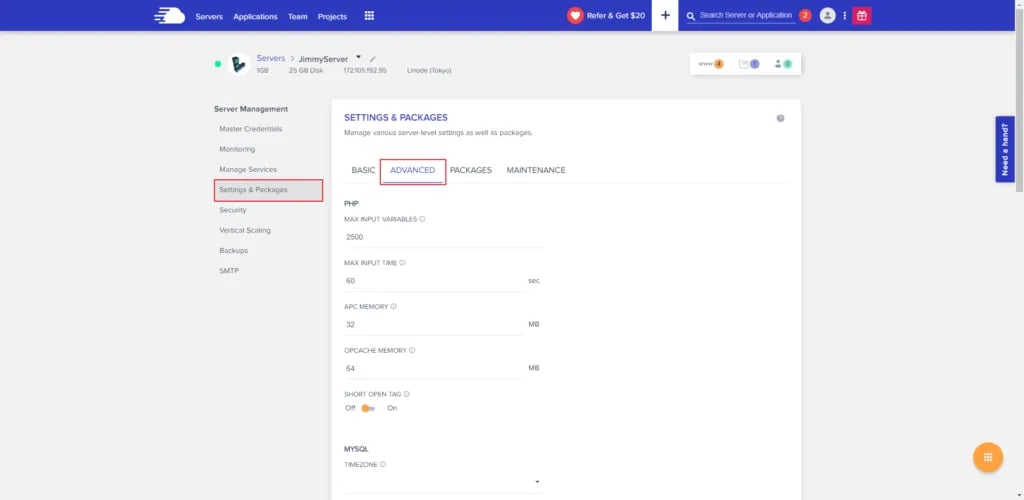Image resolution: width=1024 pixels, height=500 pixels.
Task: Click info icon next to APC Memory
Action: 394,306
